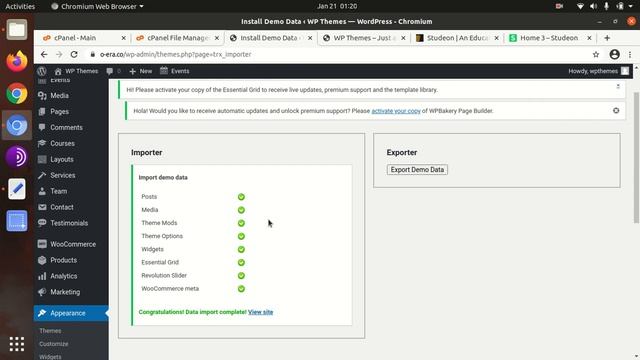Switch to the Home 3 – Studeon tab

coord(551,38)
